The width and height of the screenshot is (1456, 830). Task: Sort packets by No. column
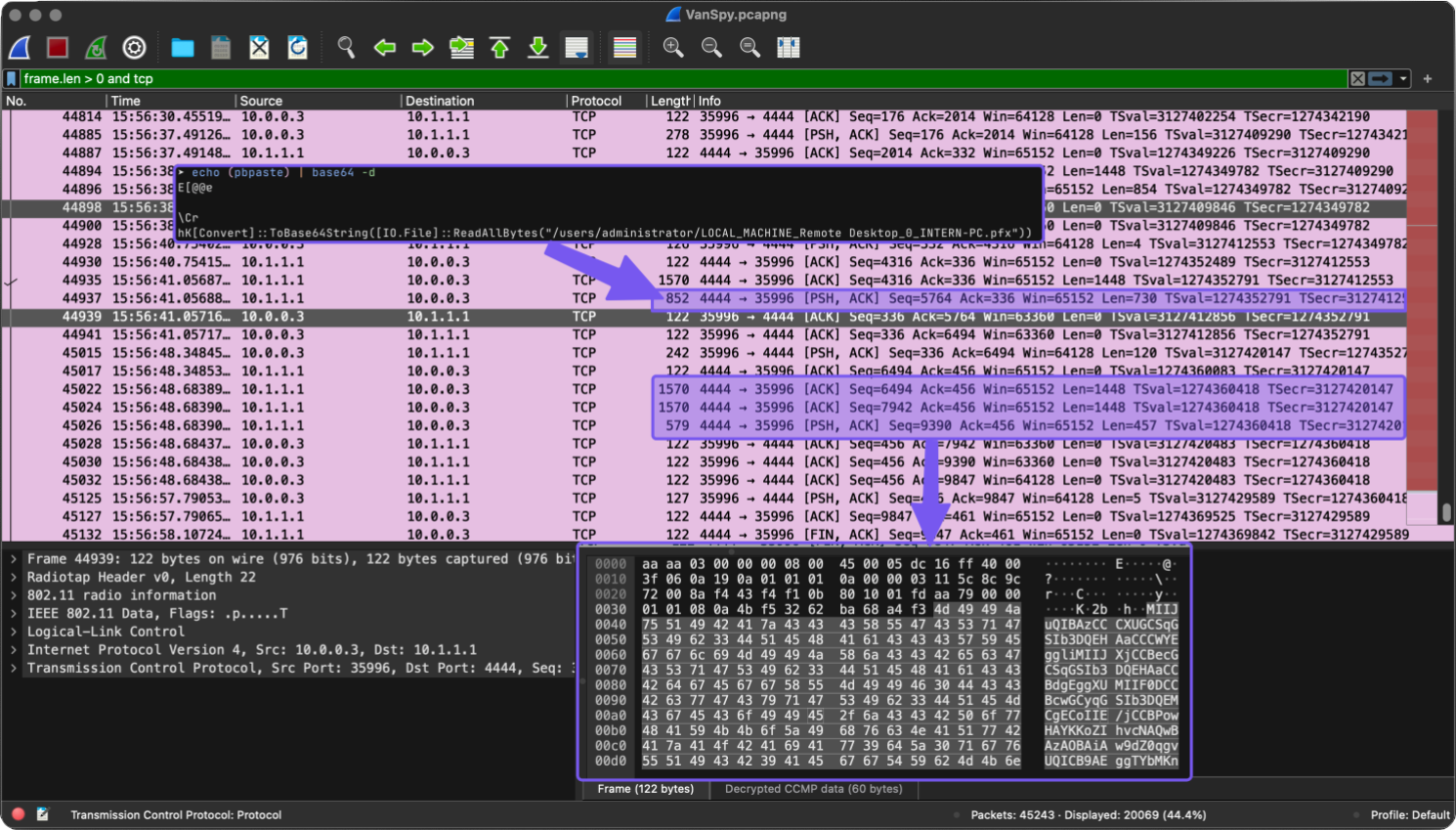54,101
